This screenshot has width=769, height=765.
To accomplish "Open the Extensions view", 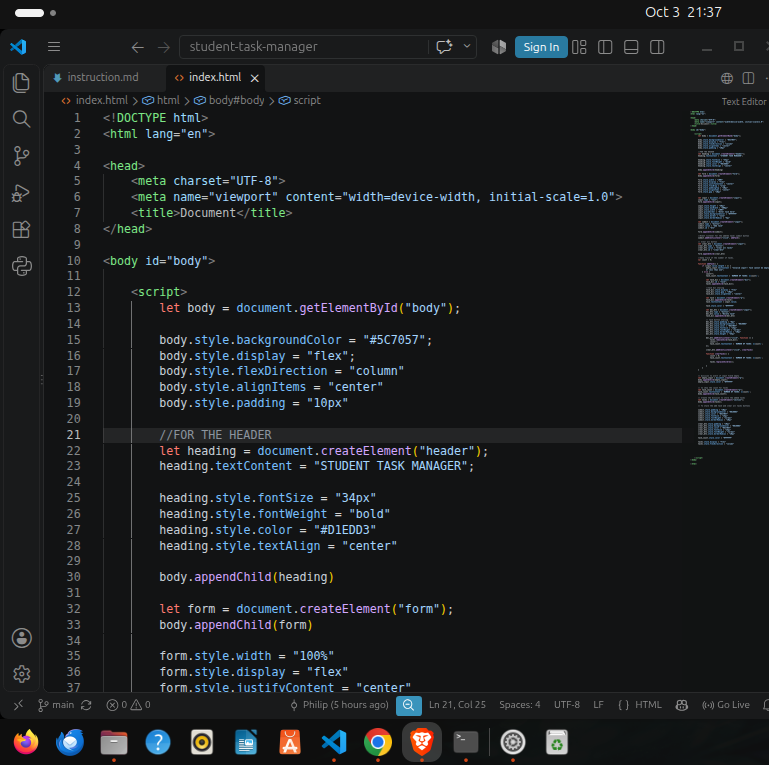I will [x=21, y=230].
